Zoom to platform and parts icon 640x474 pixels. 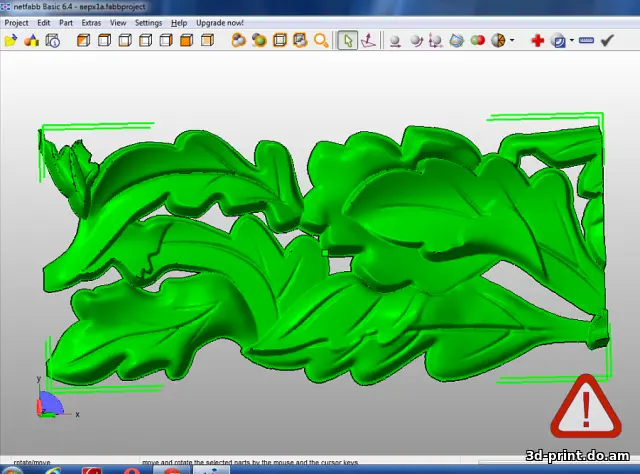[x=300, y=40]
